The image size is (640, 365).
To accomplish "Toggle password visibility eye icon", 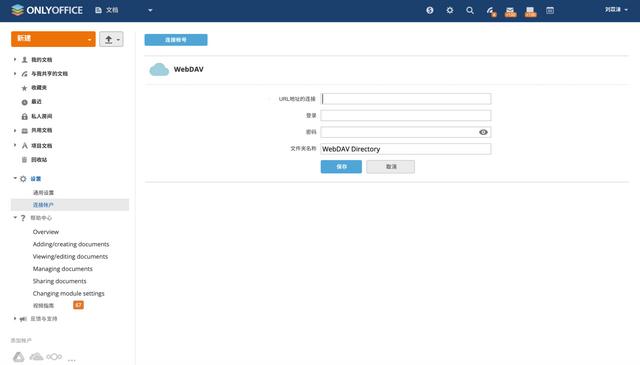I will pos(483,132).
